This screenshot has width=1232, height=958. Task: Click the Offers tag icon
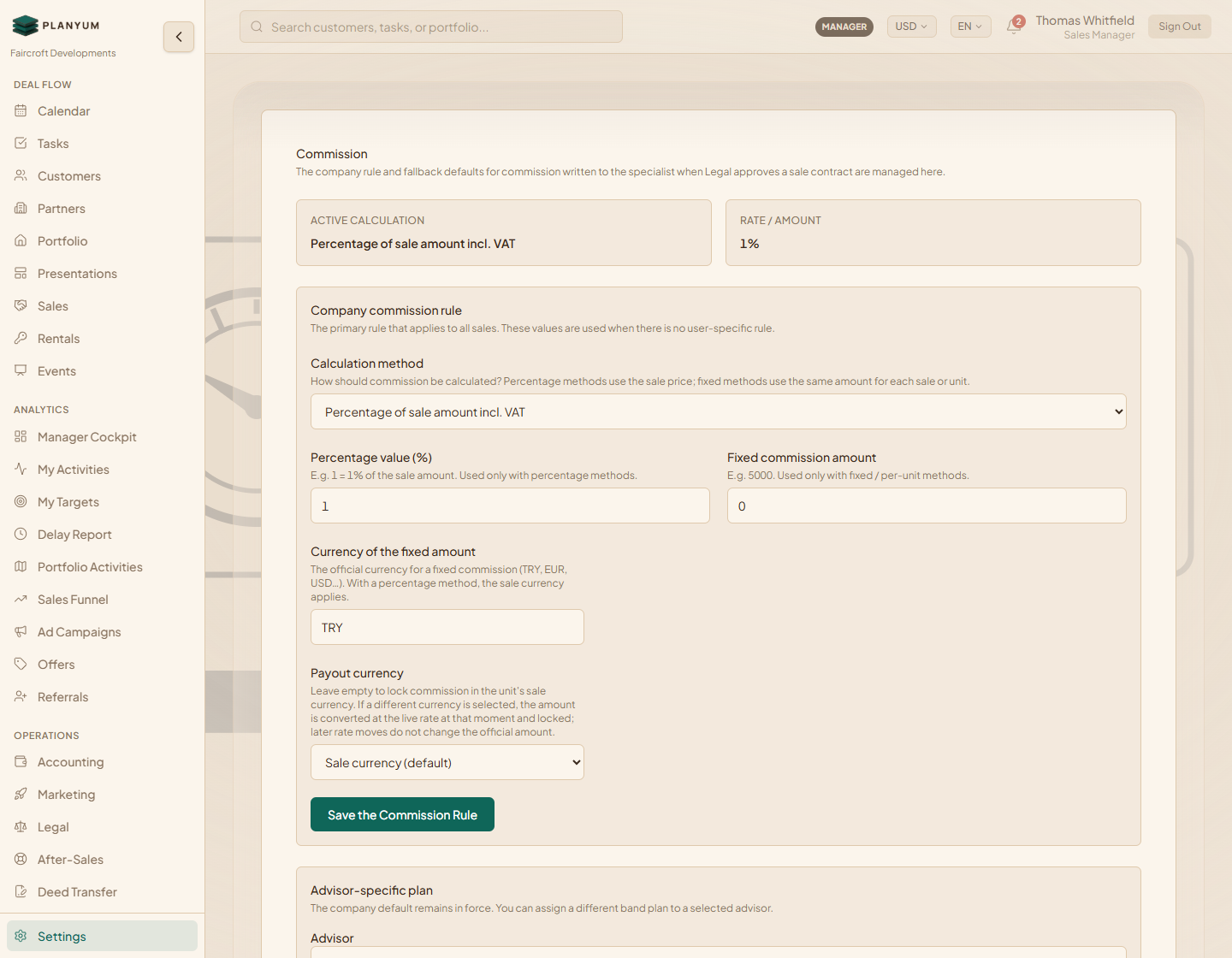click(21, 665)
